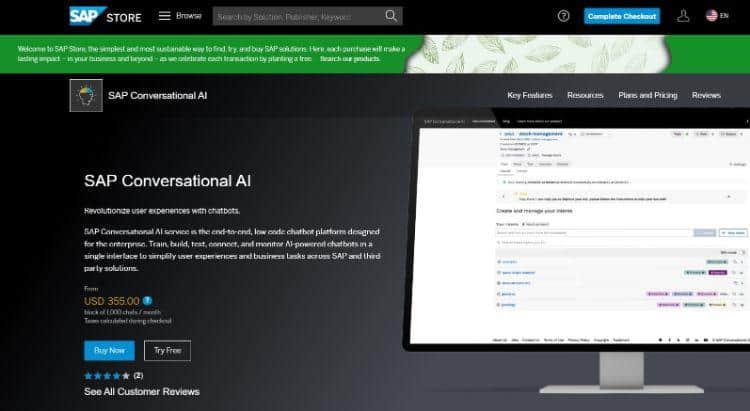The image size is (750, 411).
Task: Open the help question mark icon
Action: [563, 16]
